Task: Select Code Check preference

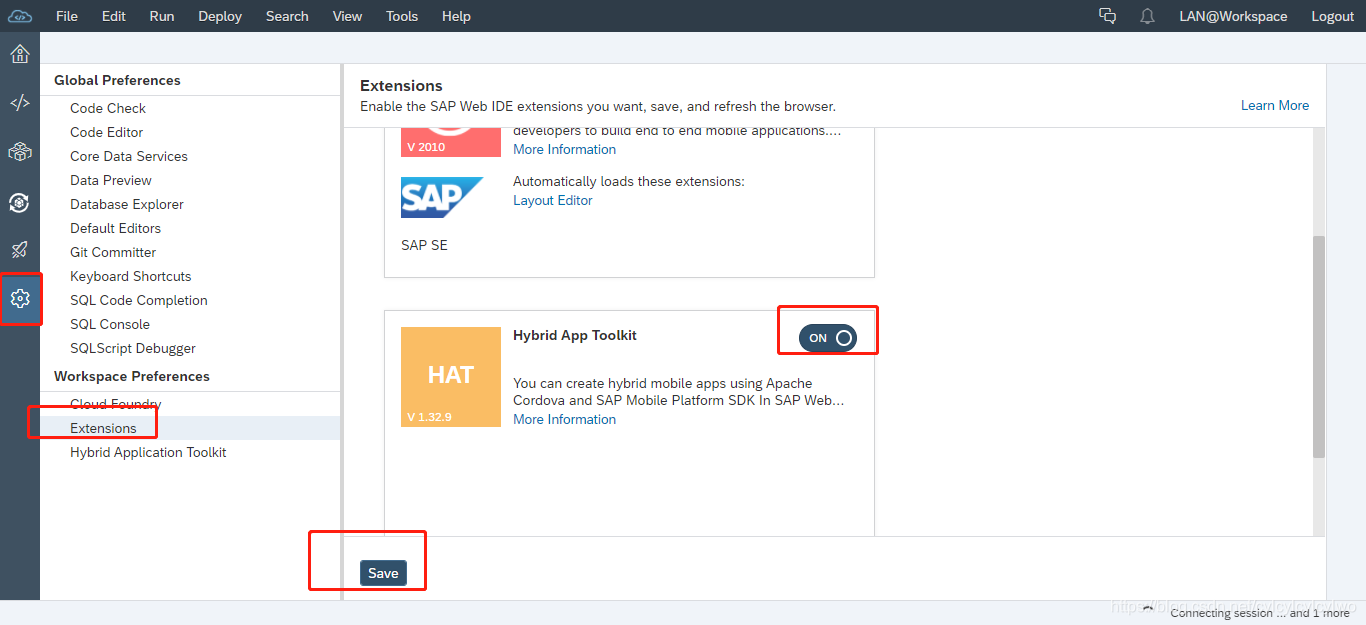Action: [x=108, y=108]
